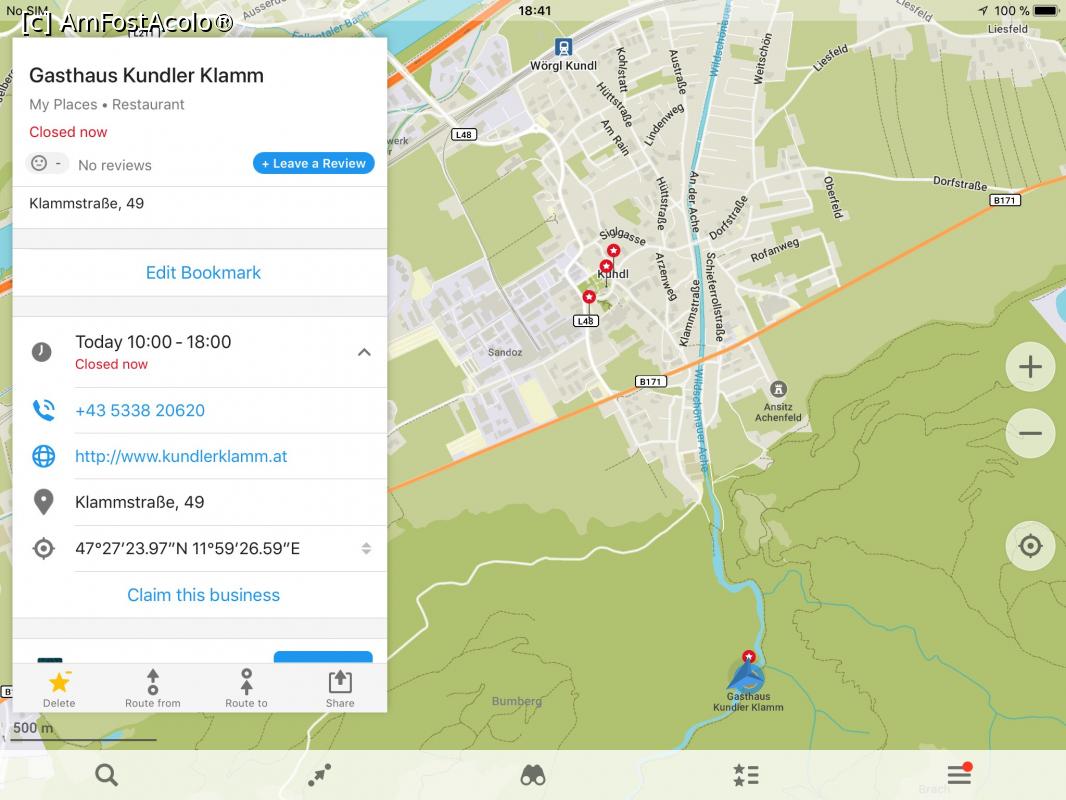Open Edit Bookmark link
Viewport: 1066px width, 800px height.
pos(203,273)
